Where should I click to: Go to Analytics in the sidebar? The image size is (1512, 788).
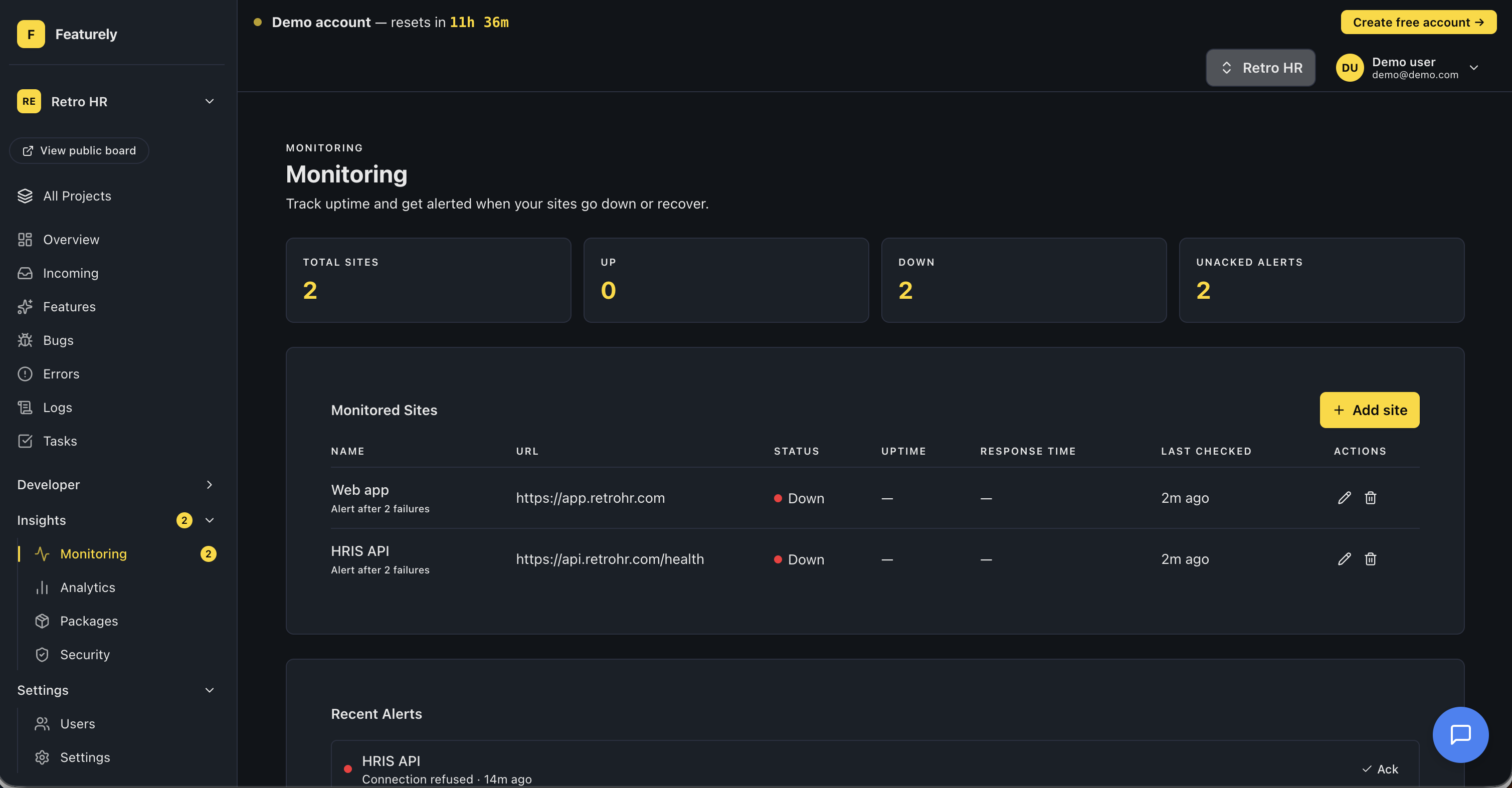(87, 587)
